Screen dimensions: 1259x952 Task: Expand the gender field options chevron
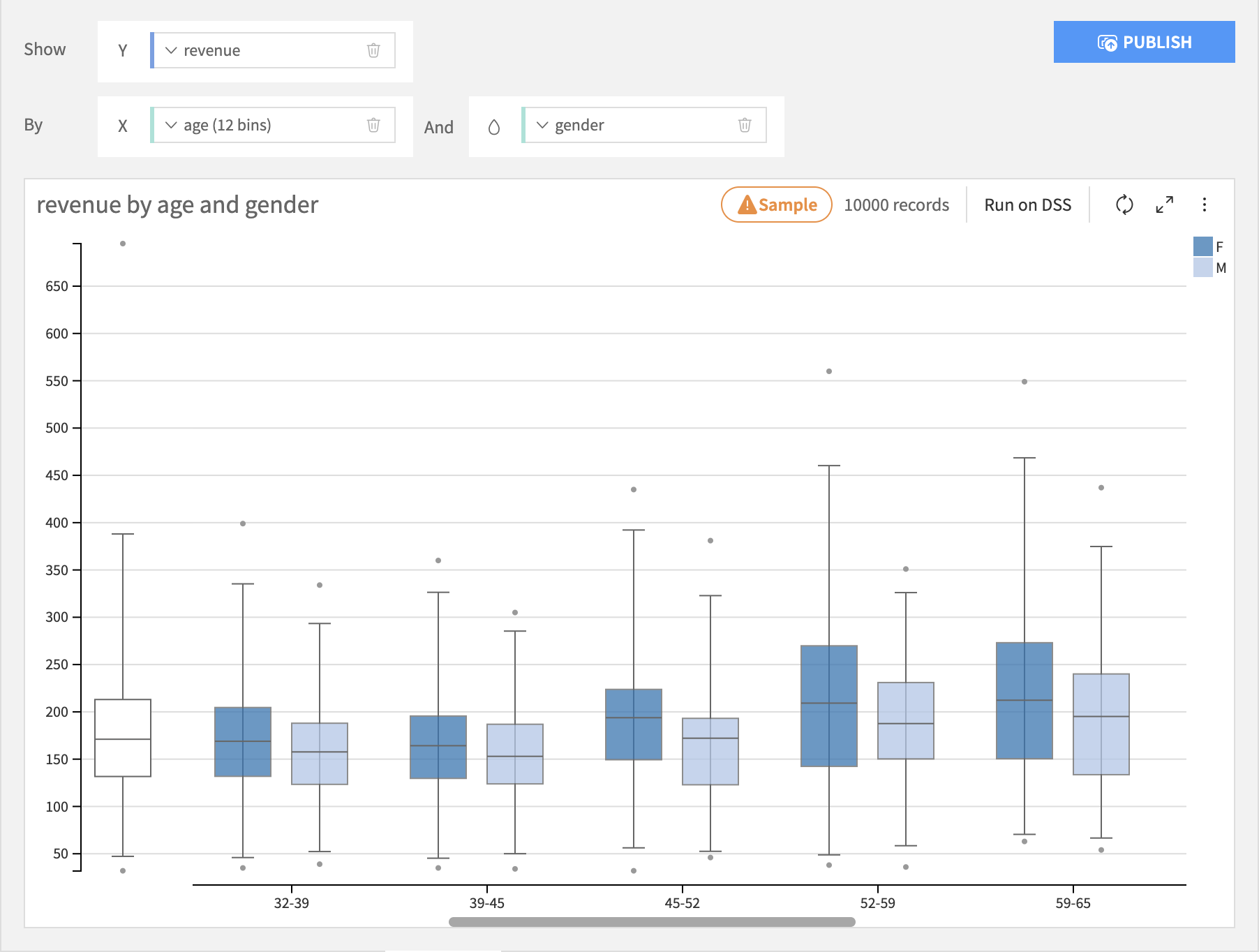pyautogui.click(x=542, y=125)
